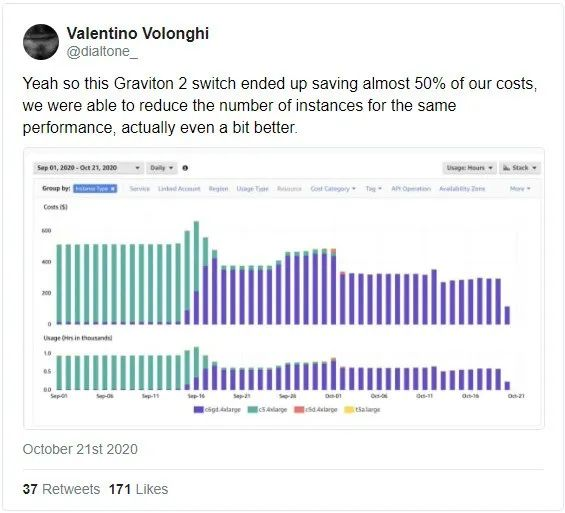Group by Region
This screenshot has height=513, width=565.
[218, 188]
